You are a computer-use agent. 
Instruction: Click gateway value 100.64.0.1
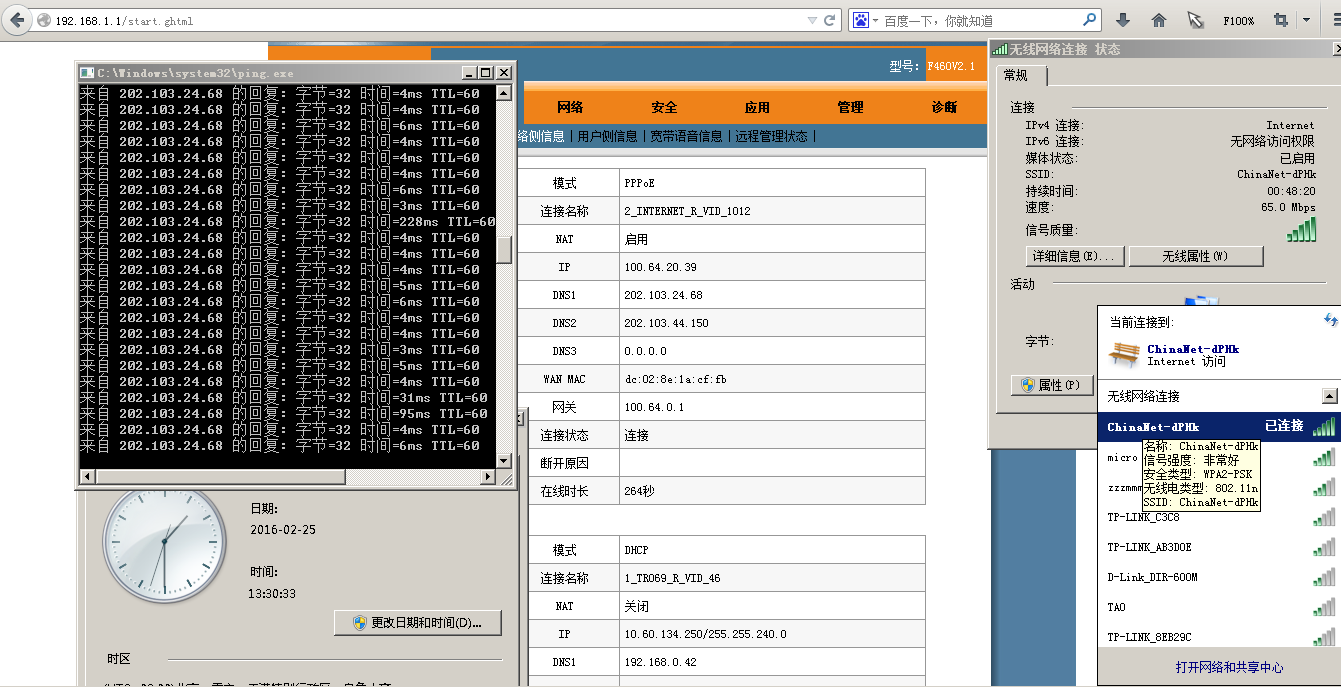(654, 408)
